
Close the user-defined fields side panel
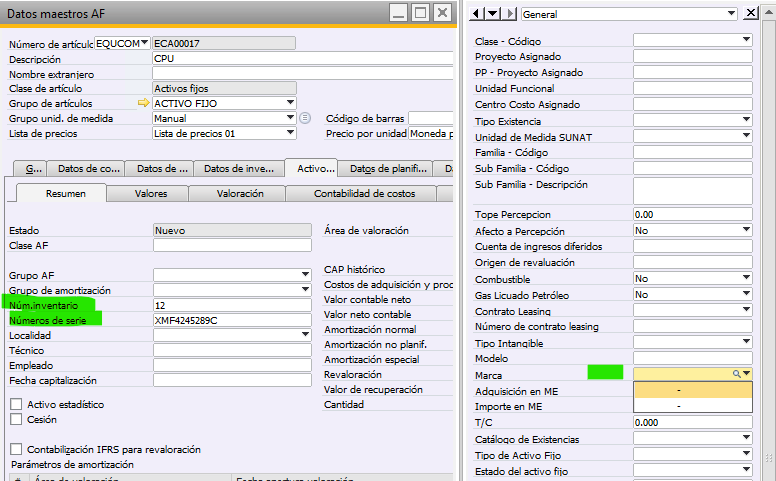tap(751, 14)
